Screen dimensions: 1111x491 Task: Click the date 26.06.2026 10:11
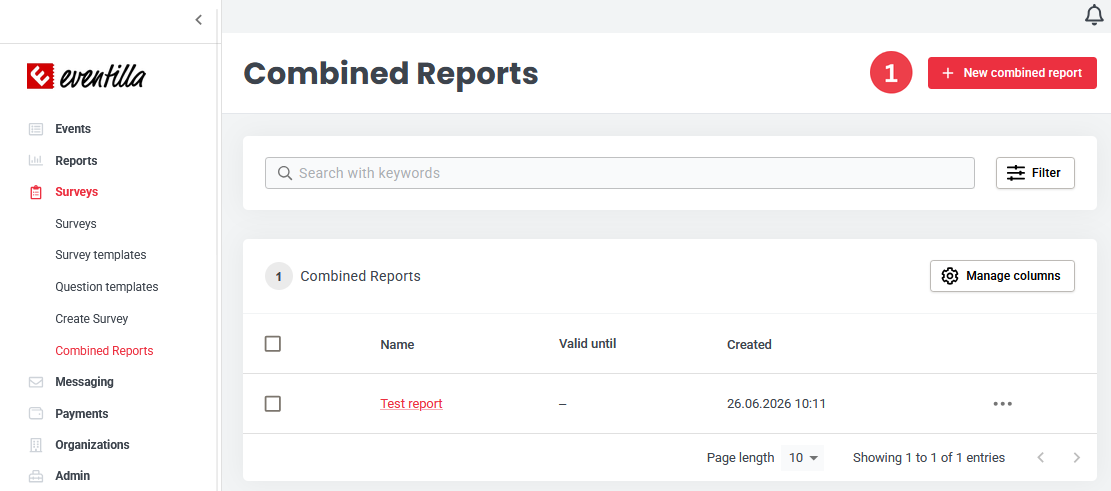coord(777,404)
